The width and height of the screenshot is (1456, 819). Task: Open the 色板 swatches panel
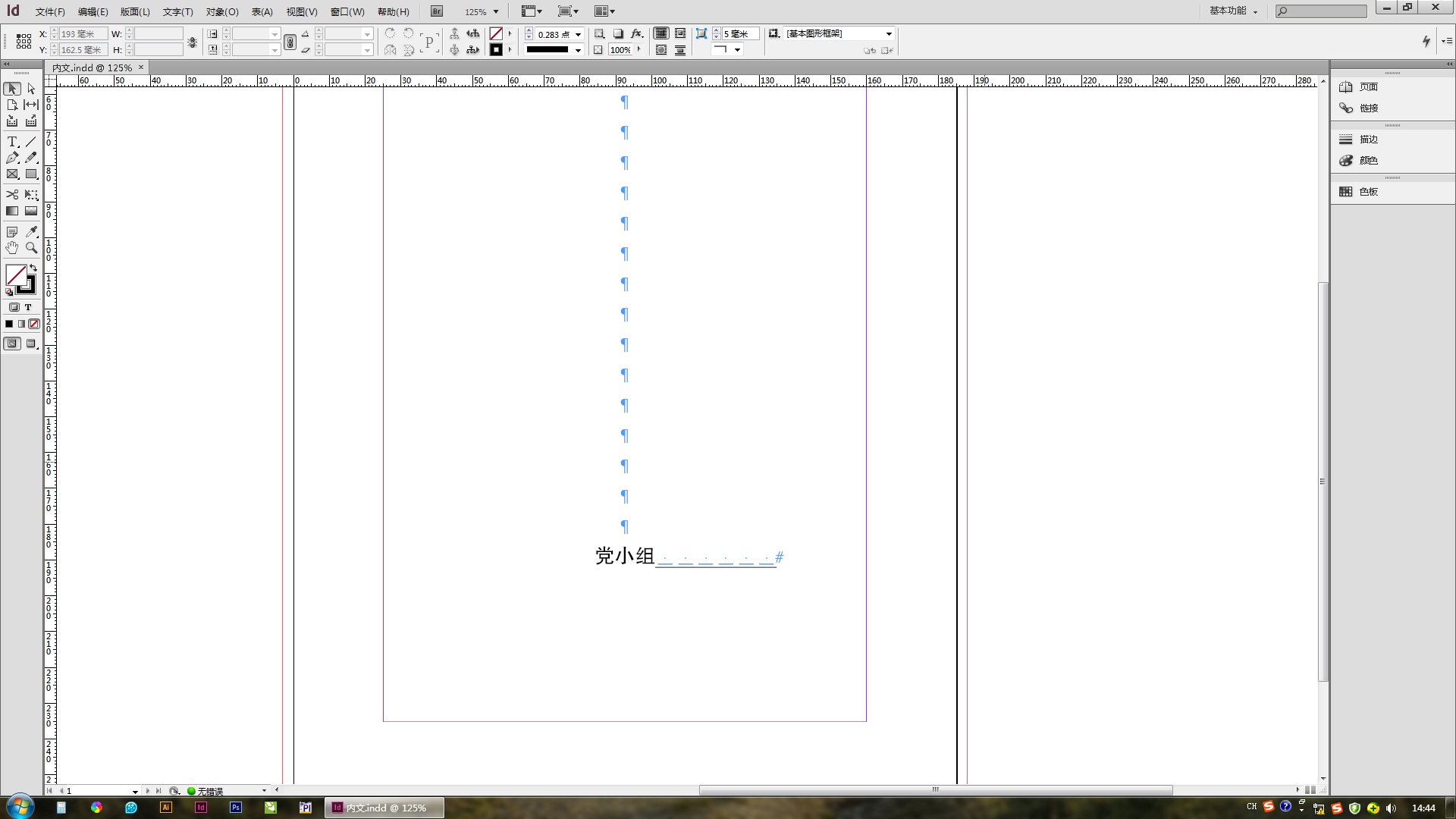pos(1368,192)
